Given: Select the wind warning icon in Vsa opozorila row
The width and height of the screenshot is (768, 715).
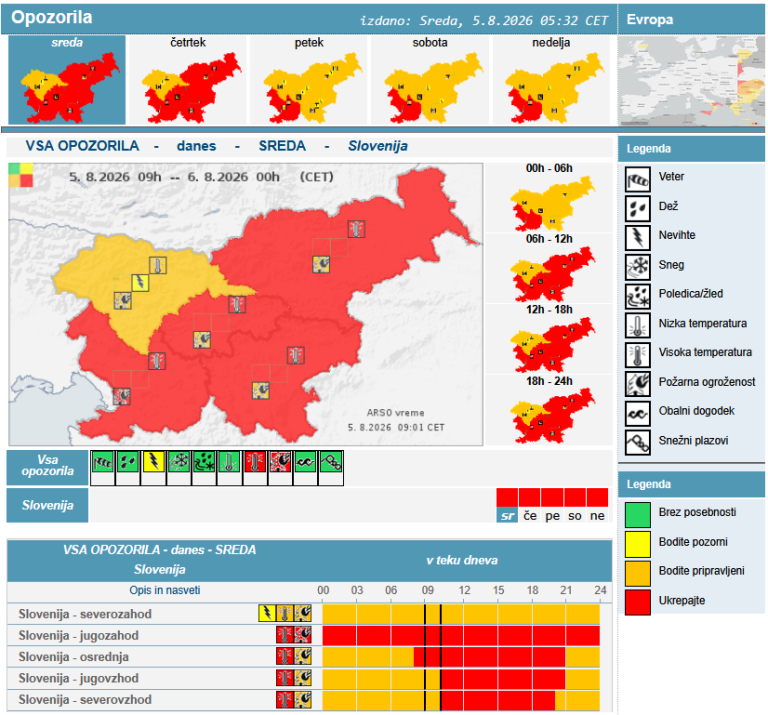Looking at the screenshot, I should click(x=103, y=462).
